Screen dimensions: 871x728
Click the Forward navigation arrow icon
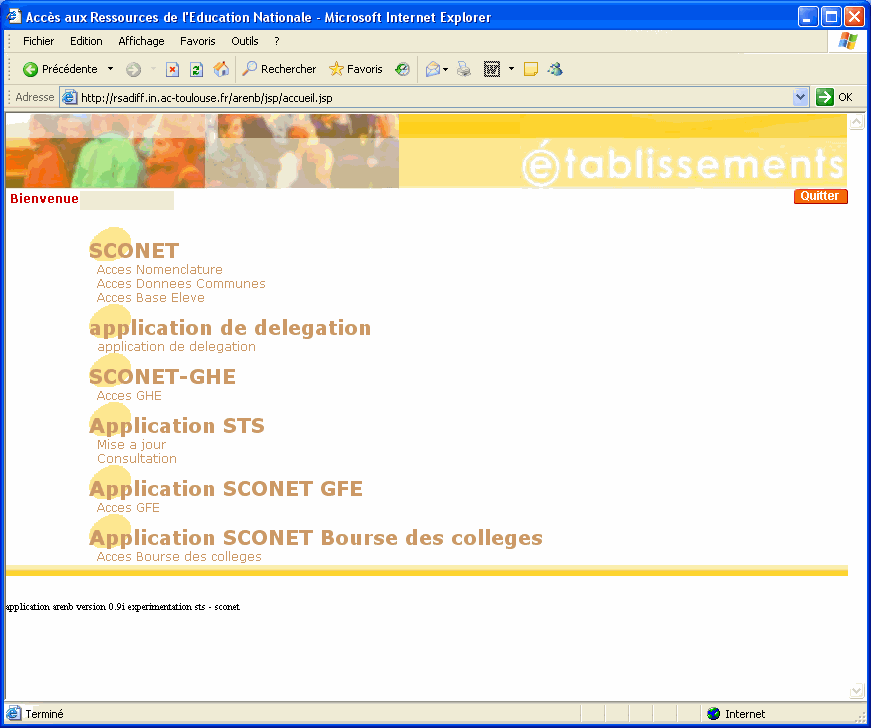(133, 69)
